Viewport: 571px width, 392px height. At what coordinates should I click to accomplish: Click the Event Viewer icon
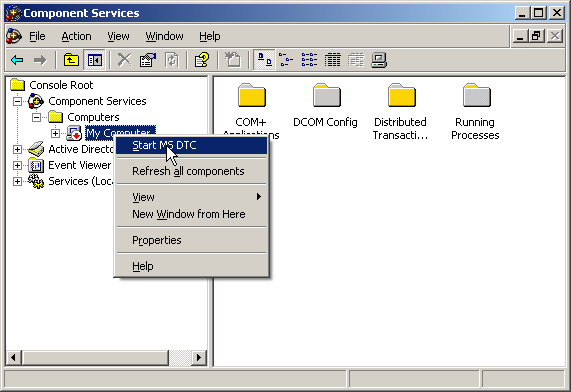(36, 165)
